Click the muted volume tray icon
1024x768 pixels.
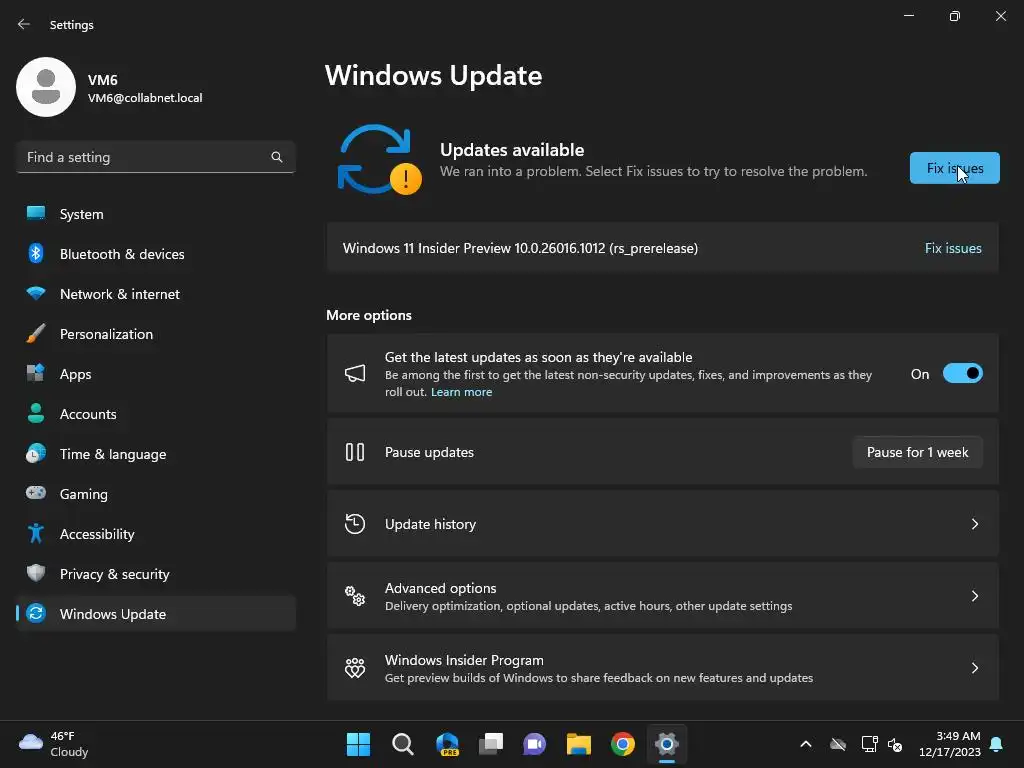tap(895, 744)
